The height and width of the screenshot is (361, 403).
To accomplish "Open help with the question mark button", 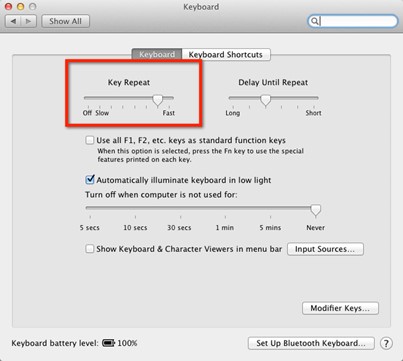I will tap(386, 343).
